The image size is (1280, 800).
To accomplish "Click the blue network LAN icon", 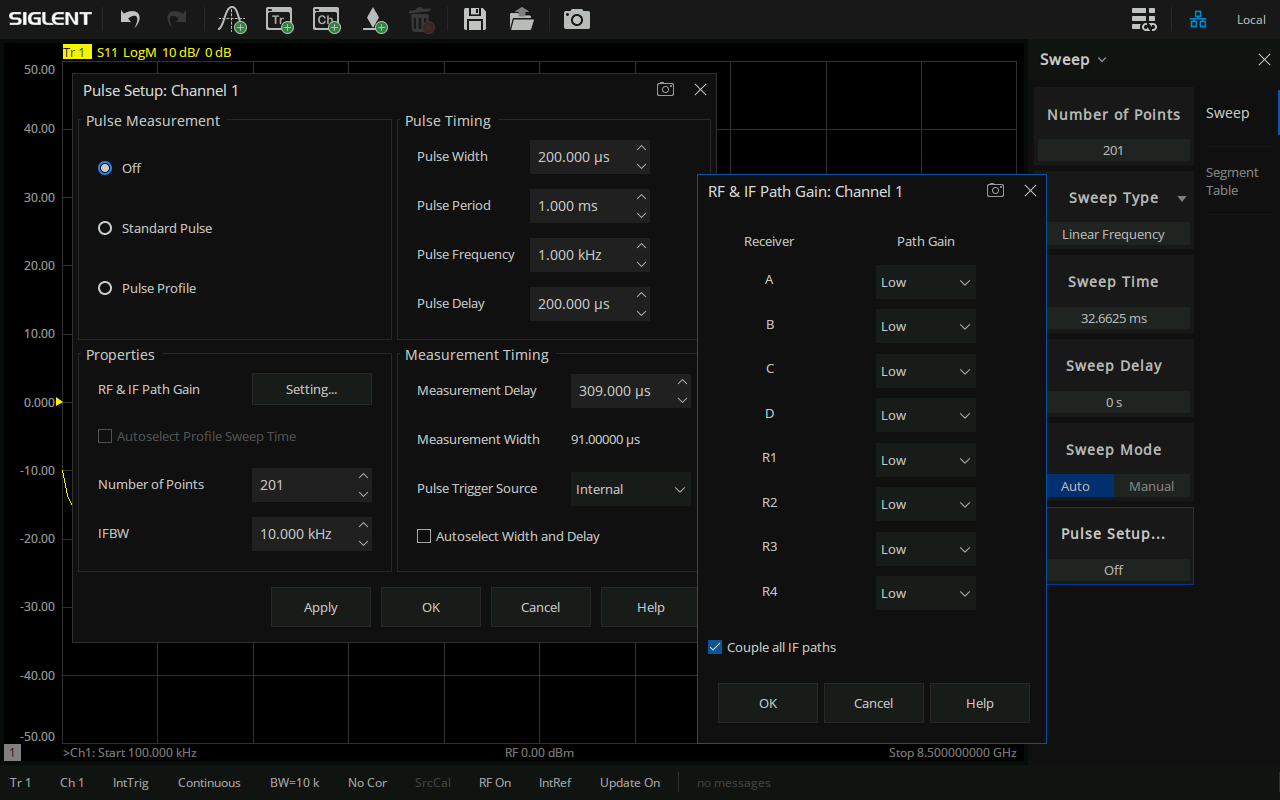I will (1198, 19).
